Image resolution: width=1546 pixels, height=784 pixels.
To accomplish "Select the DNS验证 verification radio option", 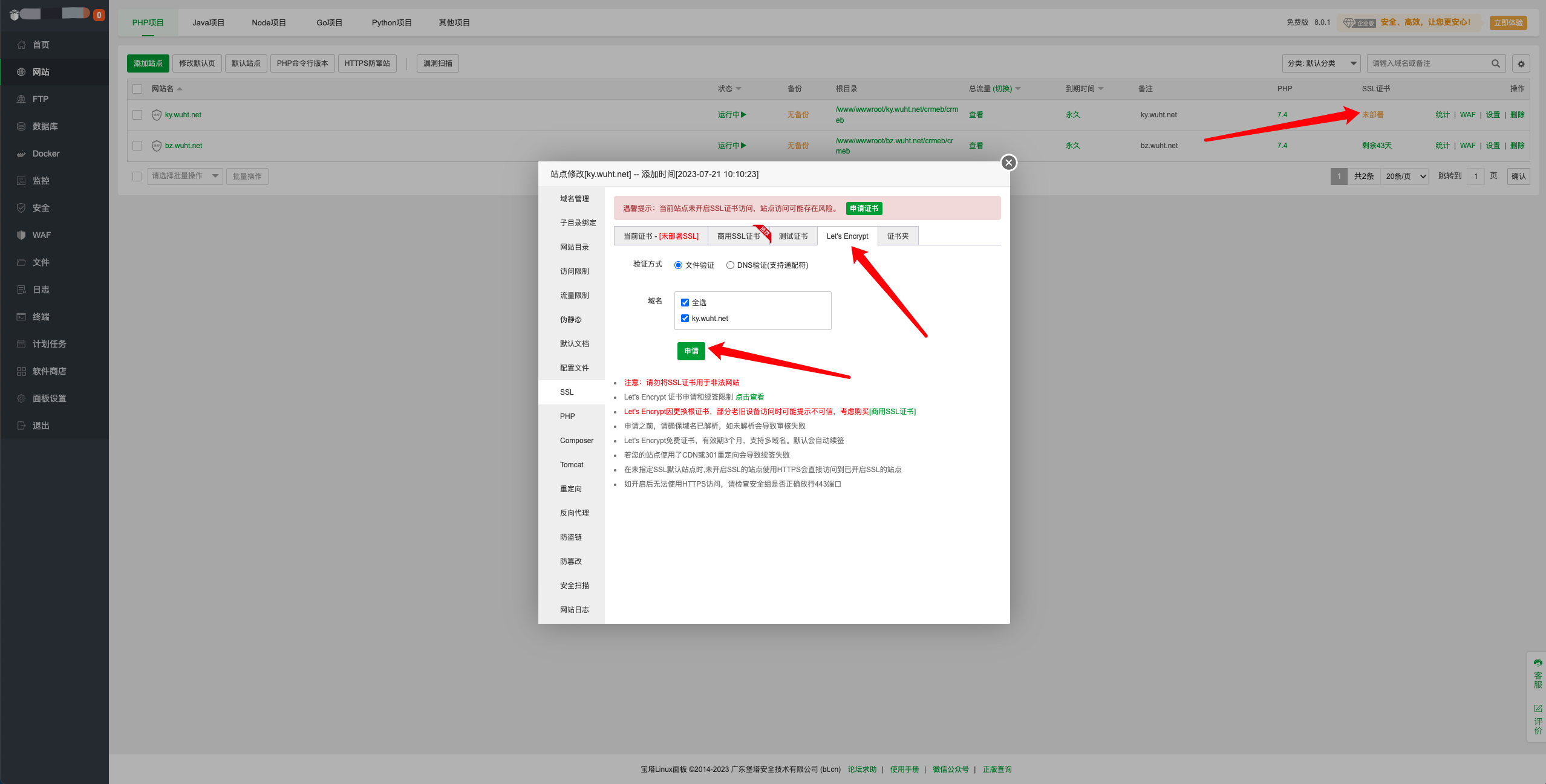I will coord(730,265).
